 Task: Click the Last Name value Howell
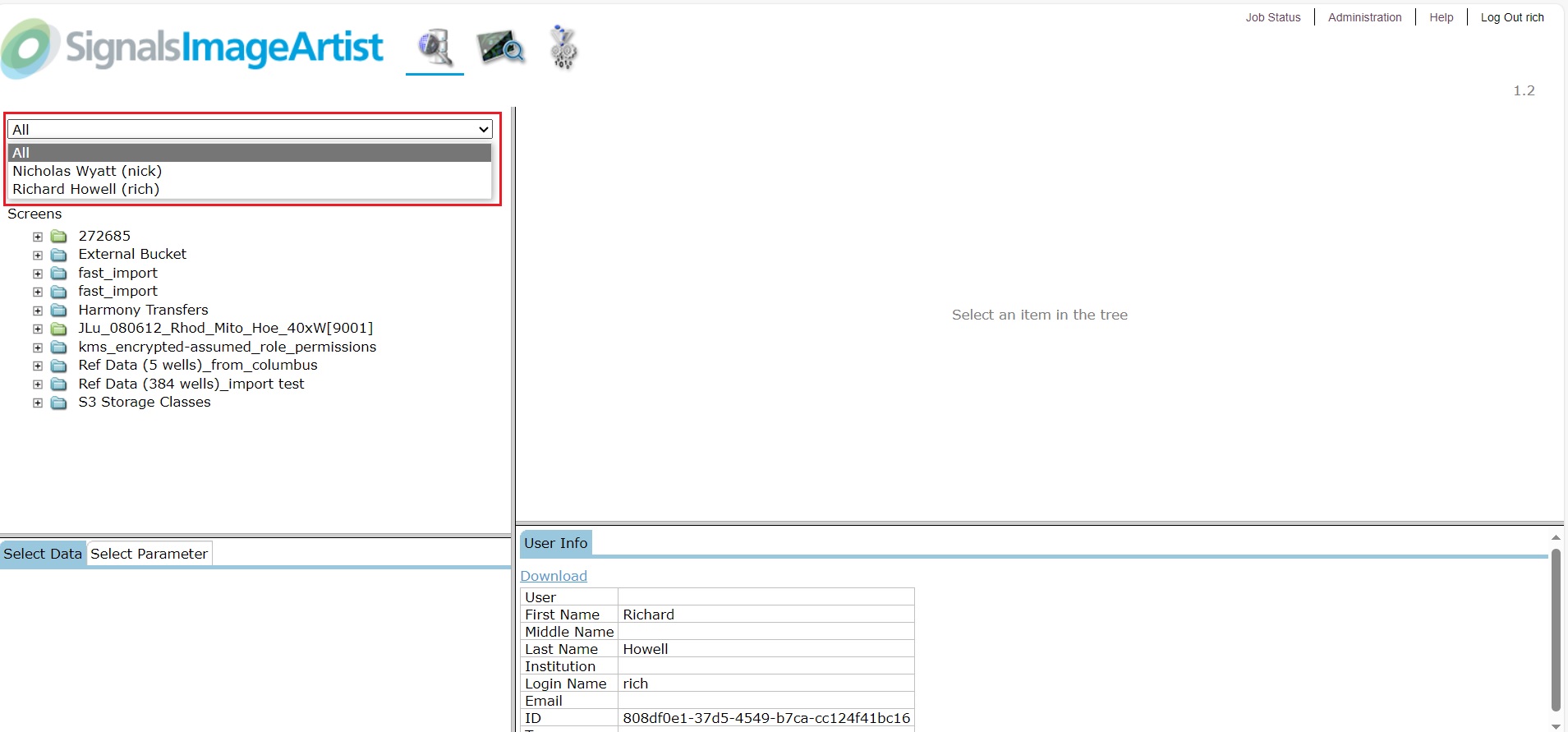coord(646,649)
